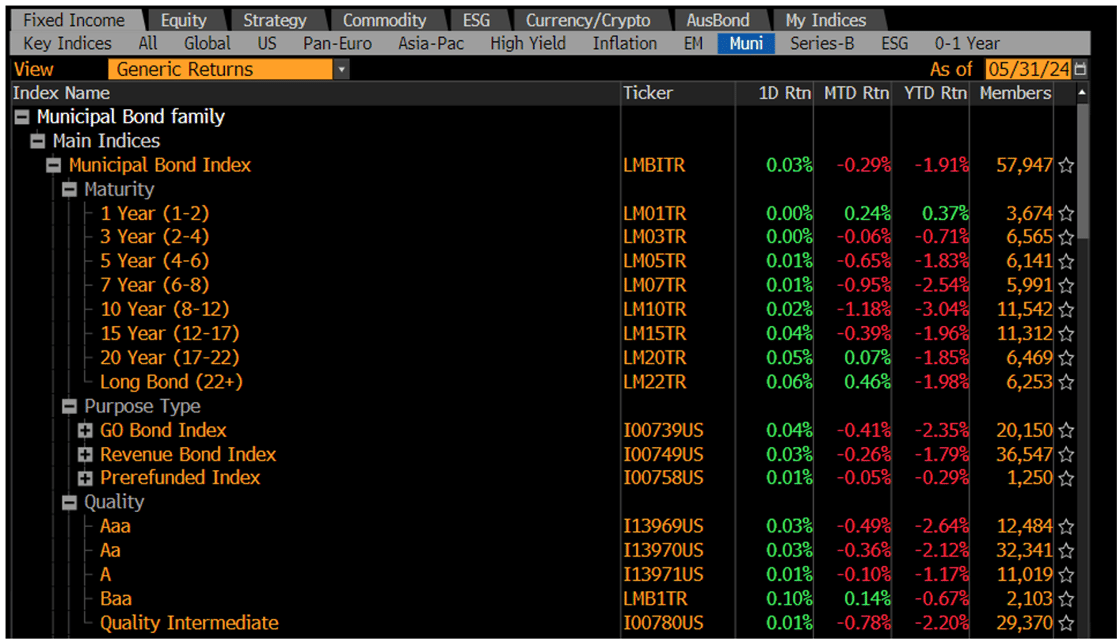Star the Long Bond (22+) row
Screen dimensions: 1120x641
[1065, 382]
